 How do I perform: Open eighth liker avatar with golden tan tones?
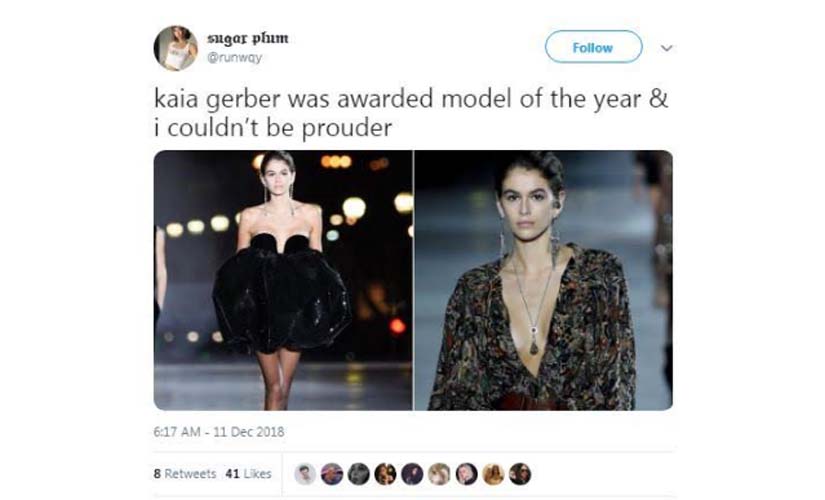[493, 474]
